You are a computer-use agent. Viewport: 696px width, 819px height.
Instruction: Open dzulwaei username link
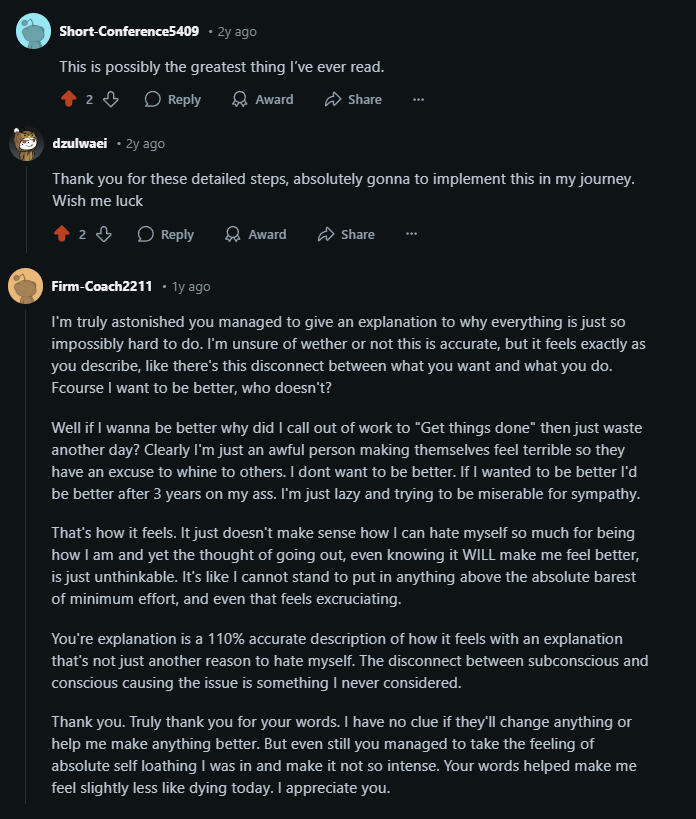[x=80, y=144]
